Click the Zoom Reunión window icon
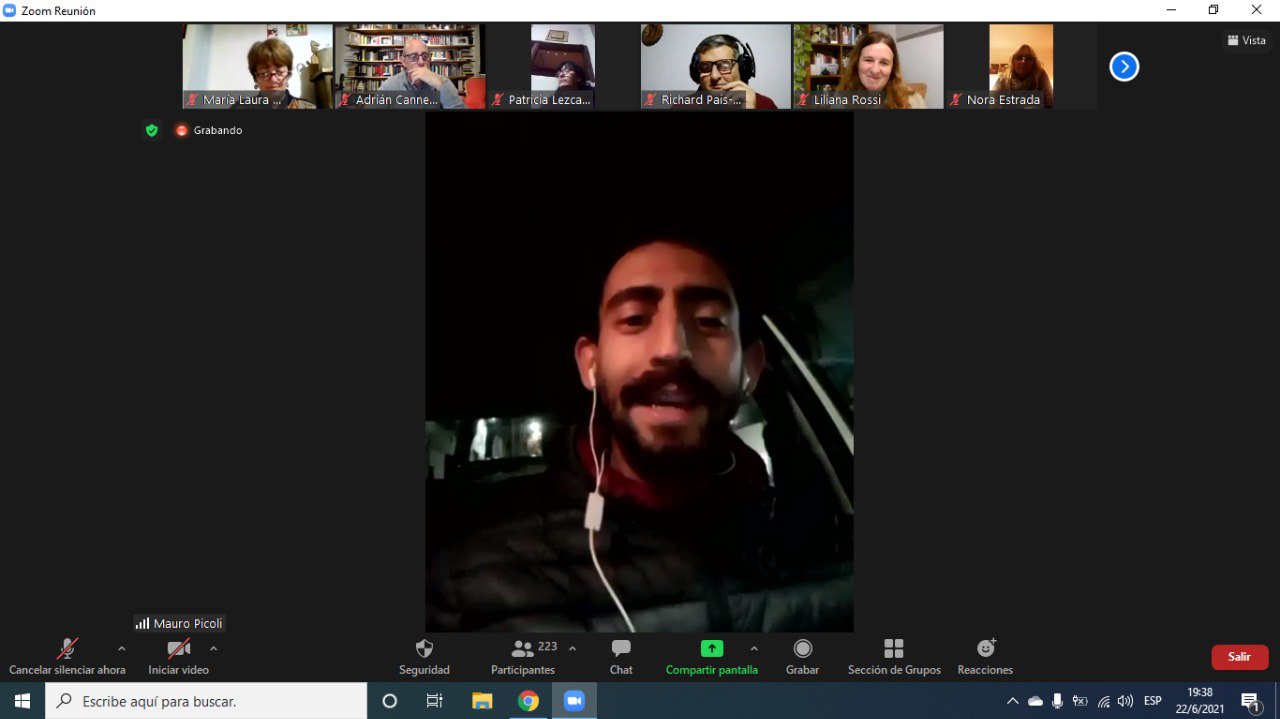The image size is (1280, 719). pyautogui.click(x=10, y=10)
